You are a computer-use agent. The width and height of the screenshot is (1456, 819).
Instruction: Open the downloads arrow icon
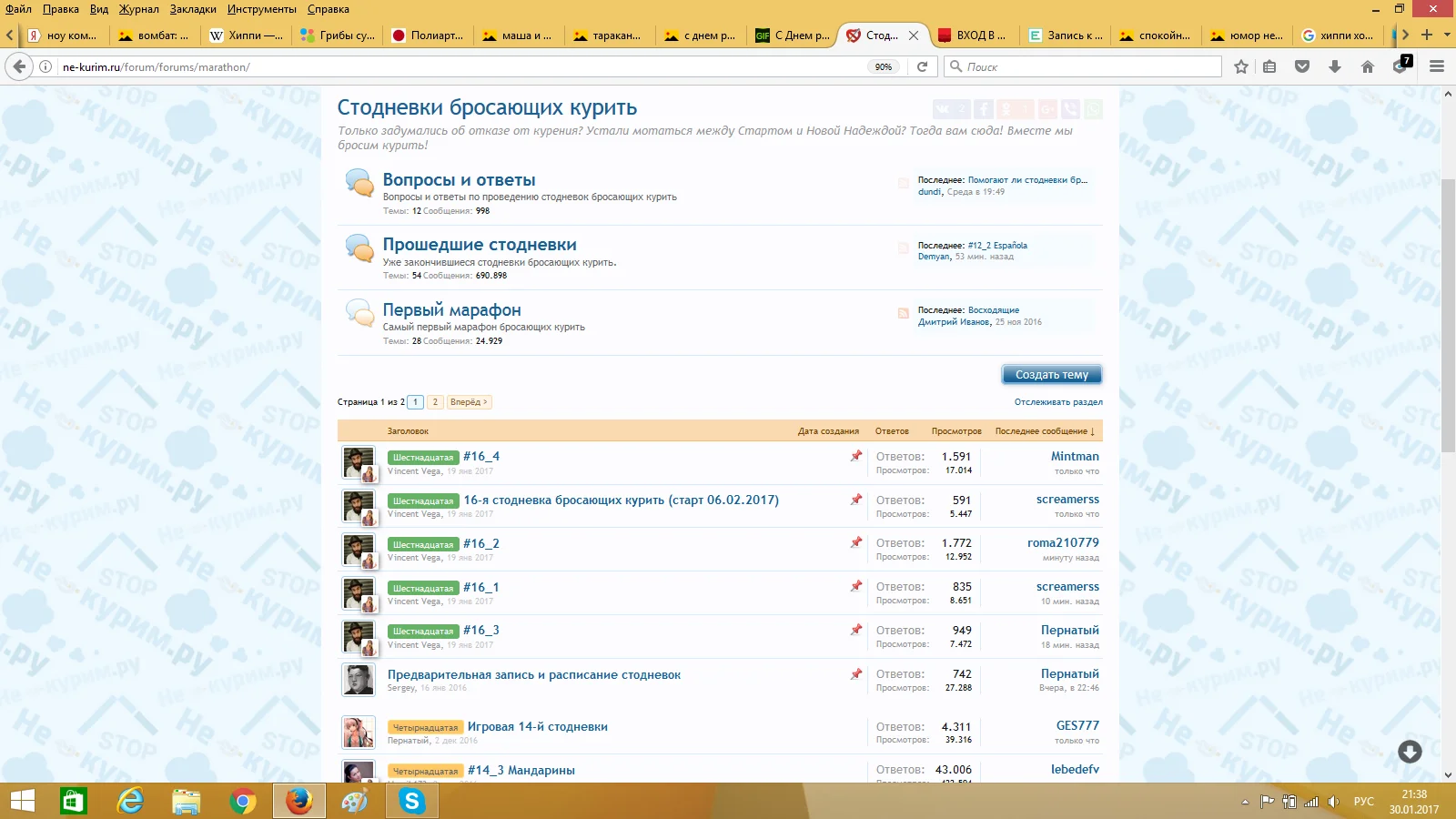tap(1335, 66)
